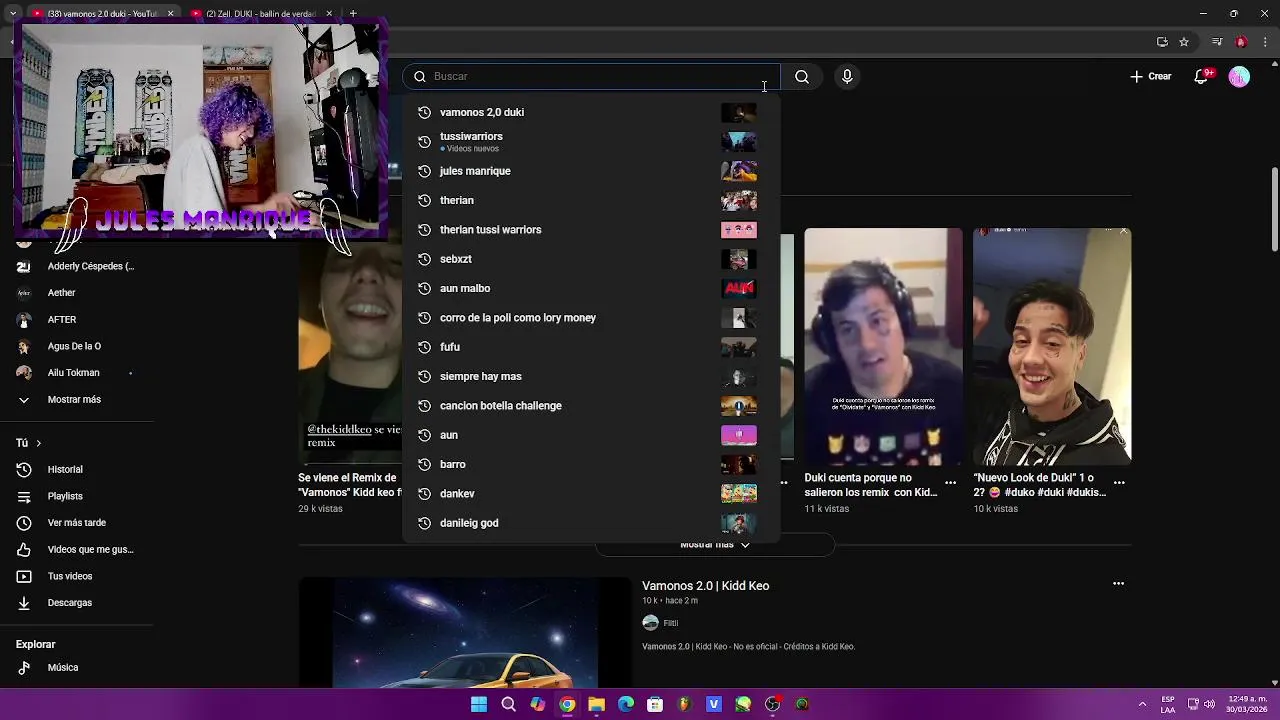
Task: Select the fufu suggestion
Action: (x=590, y=347)
